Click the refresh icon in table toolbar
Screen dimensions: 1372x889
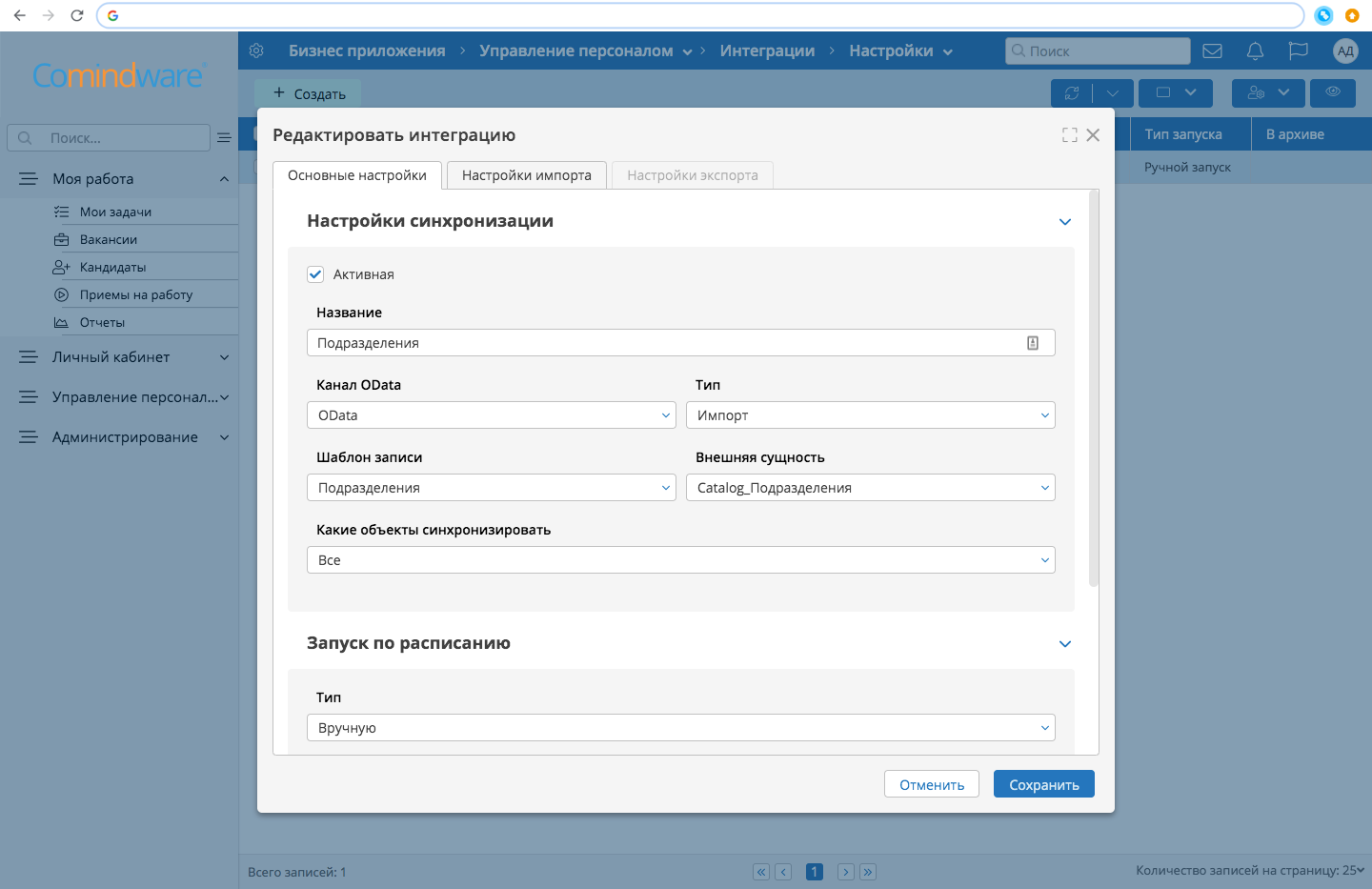[x=1072, y=92]
